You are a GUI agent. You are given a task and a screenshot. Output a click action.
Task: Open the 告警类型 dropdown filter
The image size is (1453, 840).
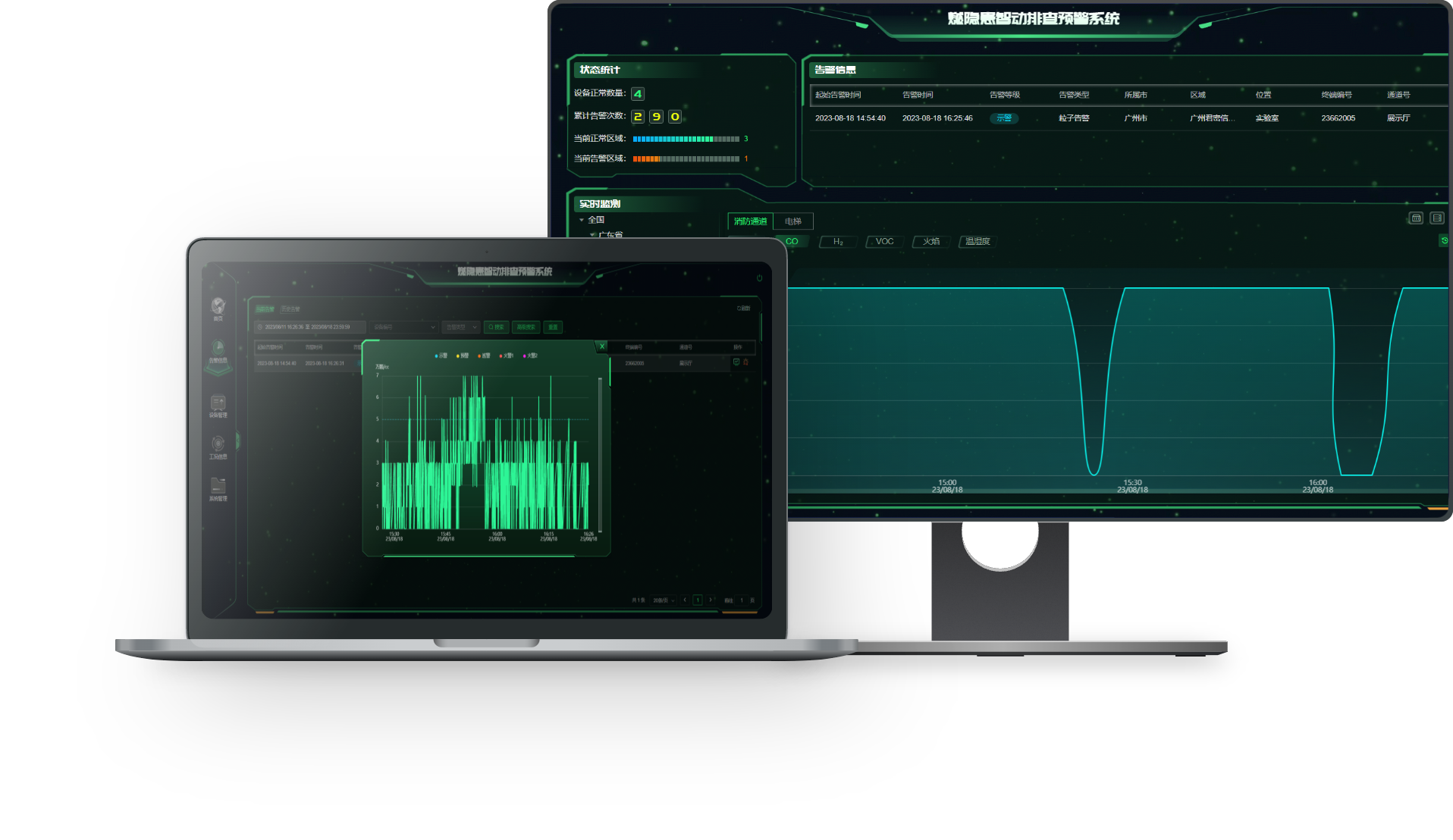(x=461, y=328)
